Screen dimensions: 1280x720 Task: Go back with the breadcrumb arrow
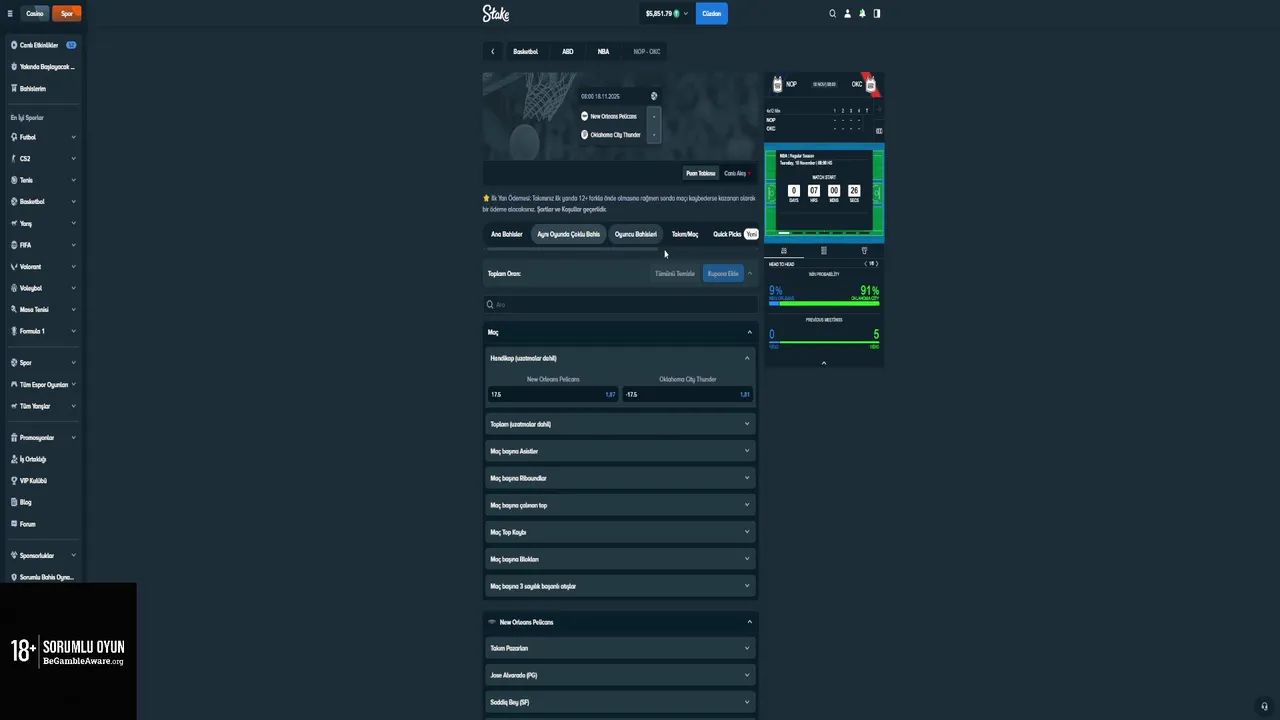coord(492,52)
